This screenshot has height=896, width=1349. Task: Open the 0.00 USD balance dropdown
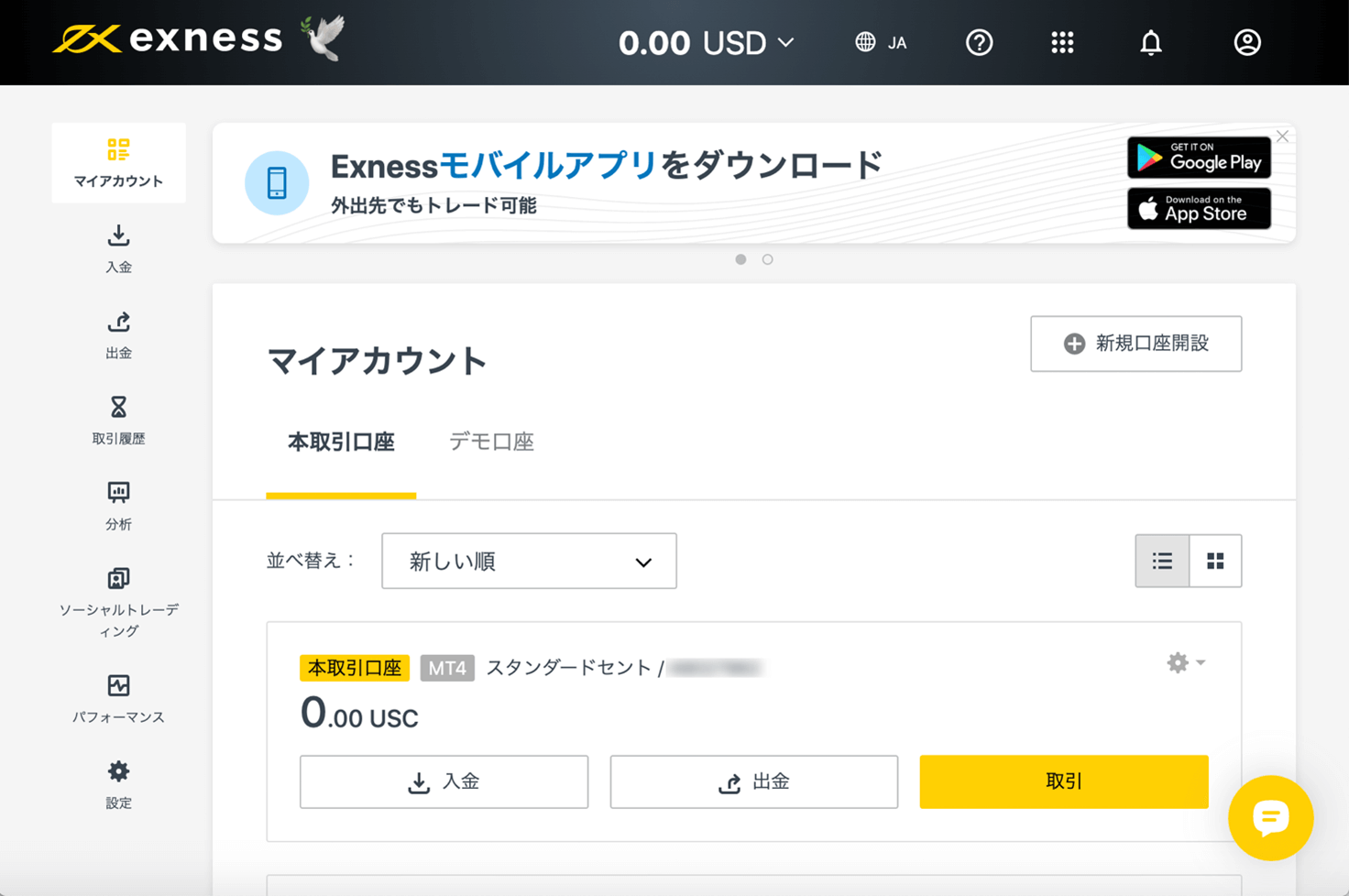[706, 42]
